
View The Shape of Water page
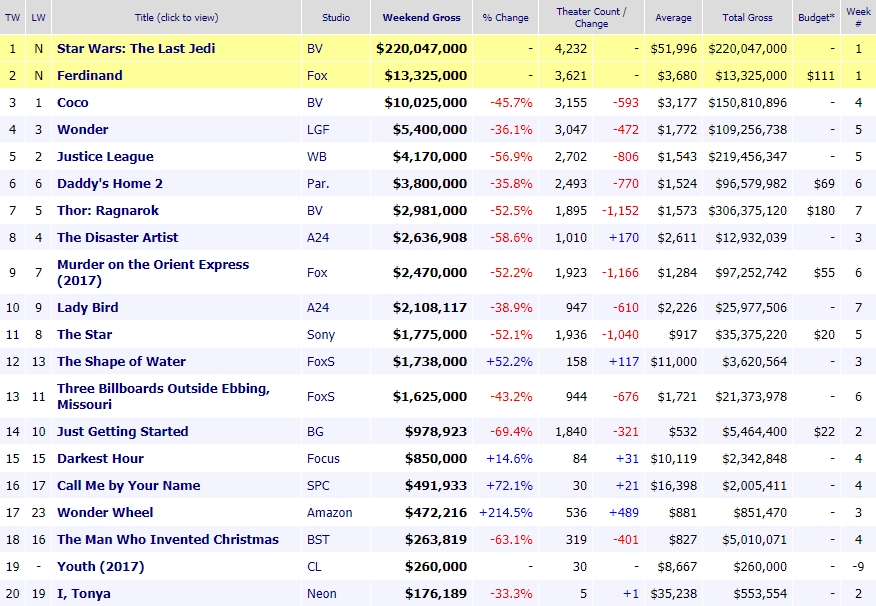pos(121,361)
